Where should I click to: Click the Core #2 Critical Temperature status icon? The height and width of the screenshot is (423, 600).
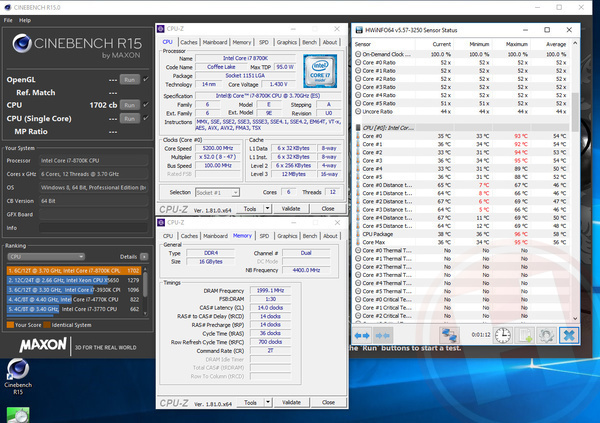click(358, 316)
